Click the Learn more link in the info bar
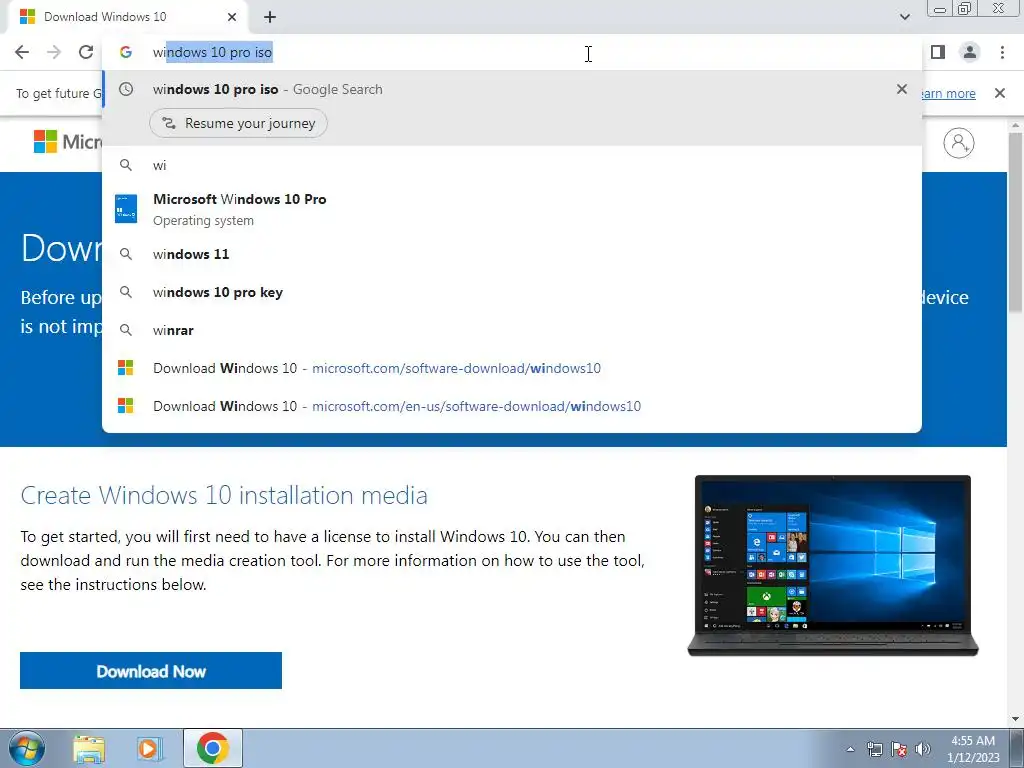 coord(948,93)
